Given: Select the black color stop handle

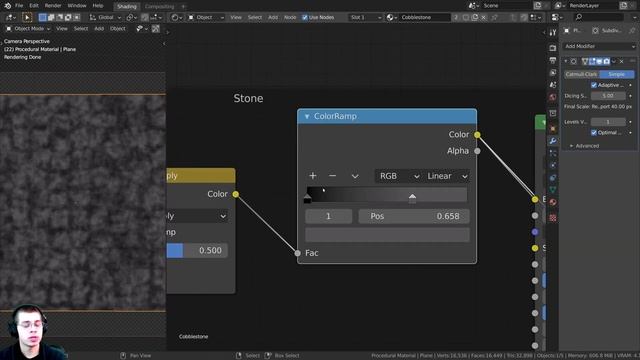Looking at the screenshot, I should (x=307, y=198).
